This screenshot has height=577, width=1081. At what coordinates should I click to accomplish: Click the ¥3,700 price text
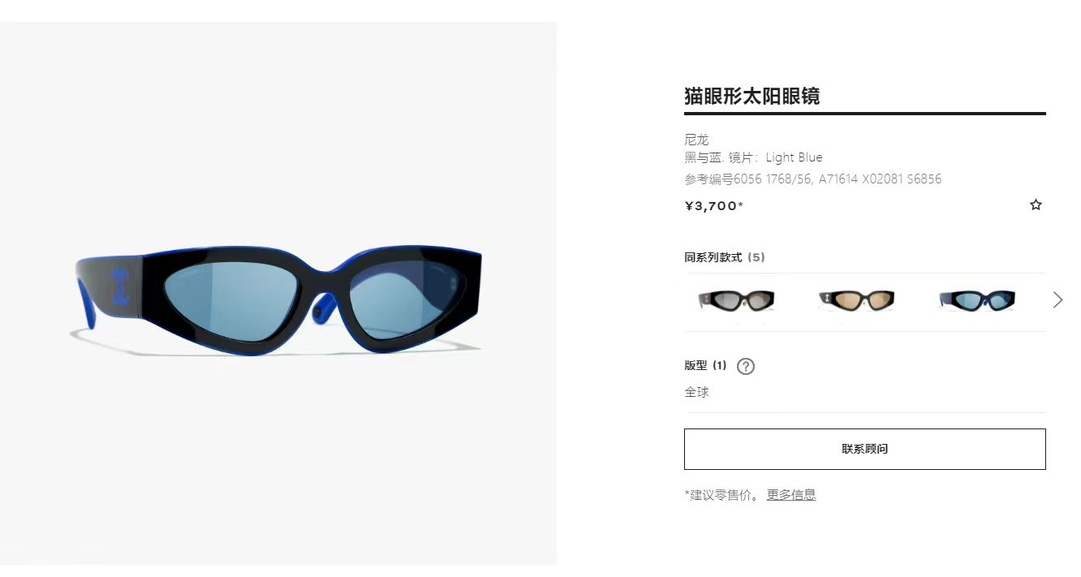pos(714,205)
